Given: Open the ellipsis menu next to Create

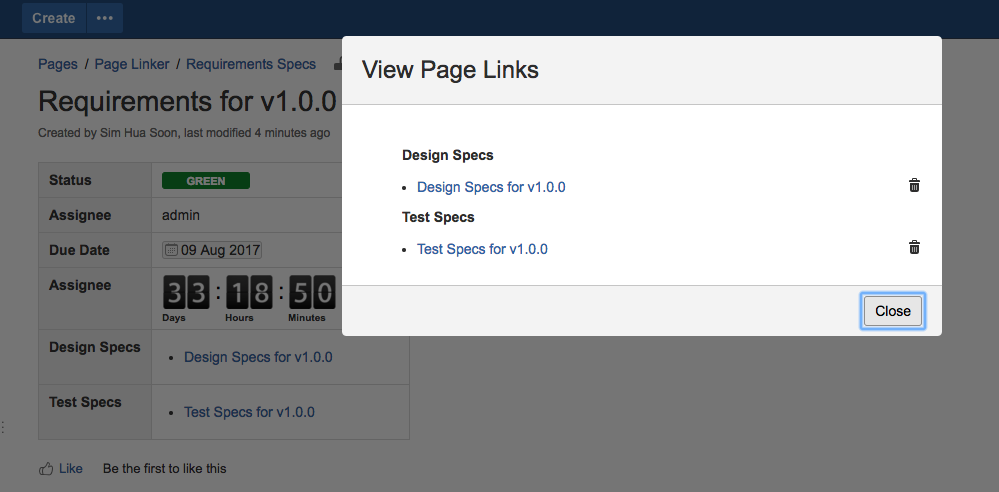Looking at the screenshot, I should click(x=105, y=18).
